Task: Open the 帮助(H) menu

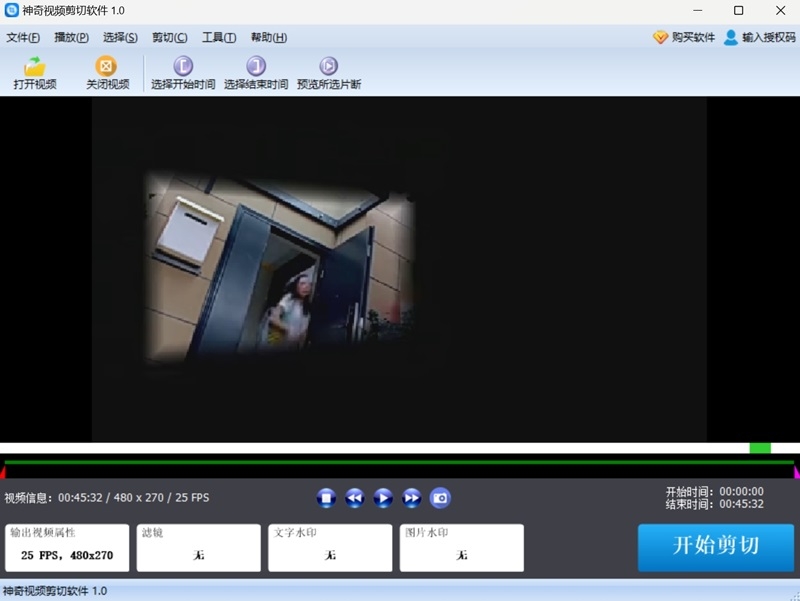Action: tap(269, 37)
